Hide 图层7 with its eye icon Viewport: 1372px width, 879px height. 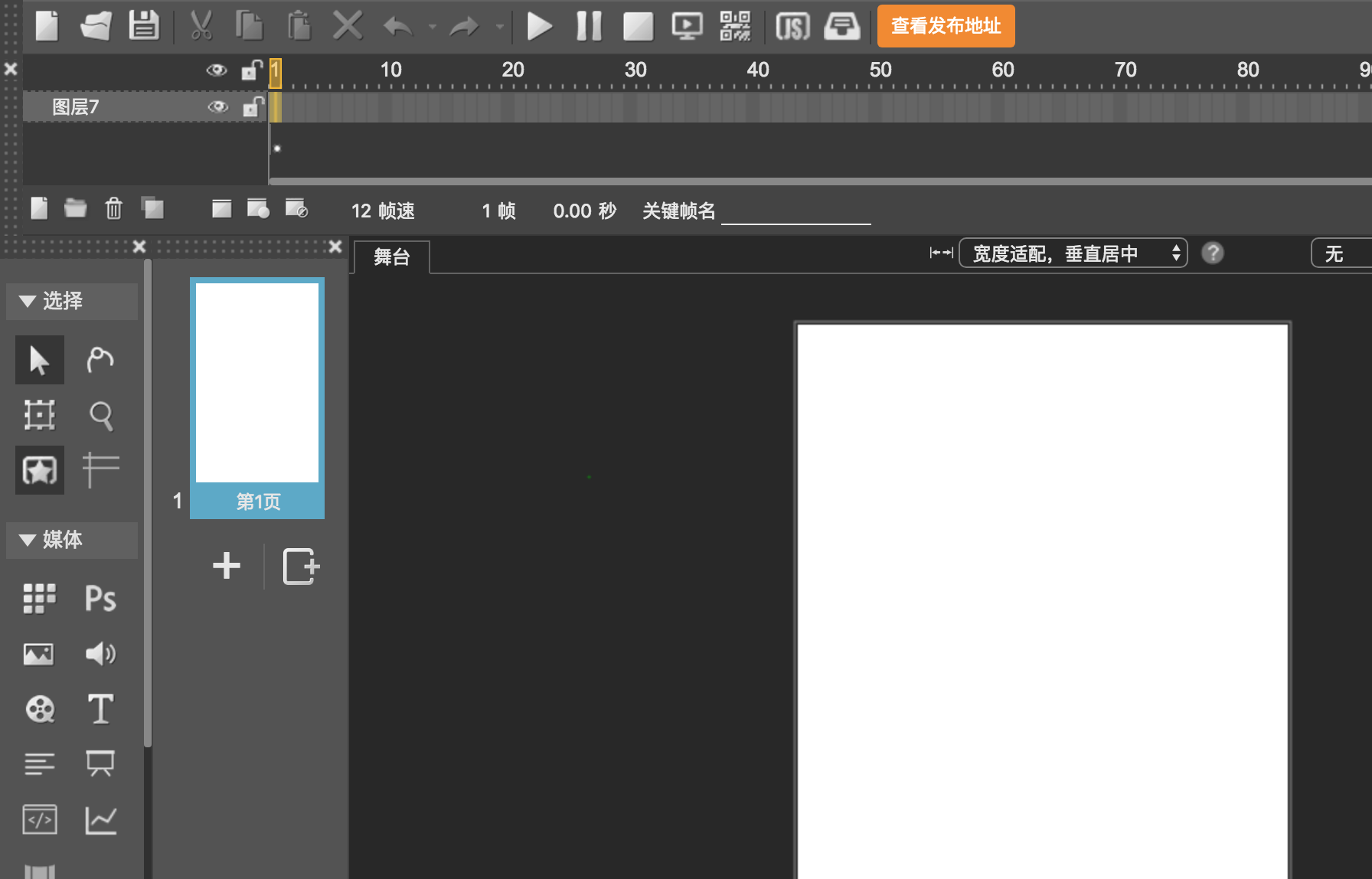pos(218,107)
